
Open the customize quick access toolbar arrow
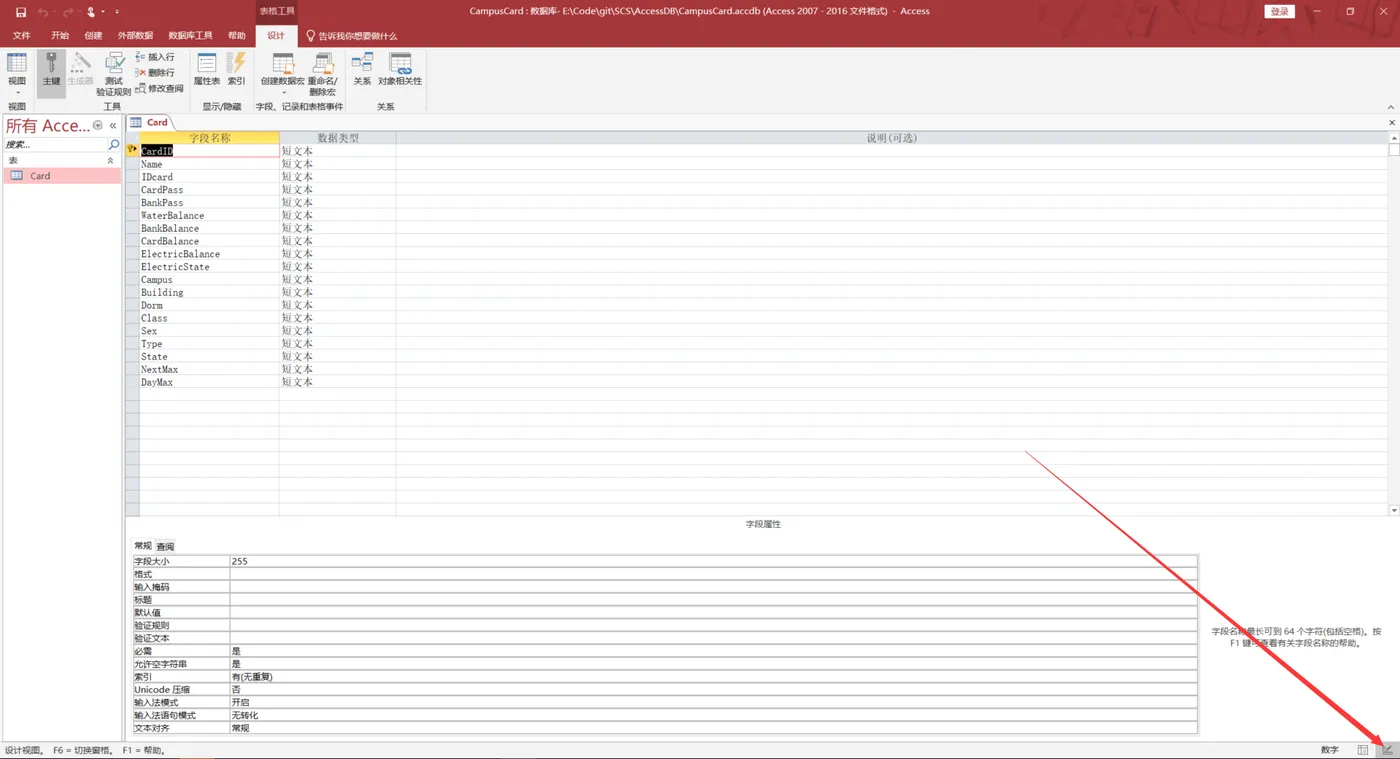click(117, 12)
